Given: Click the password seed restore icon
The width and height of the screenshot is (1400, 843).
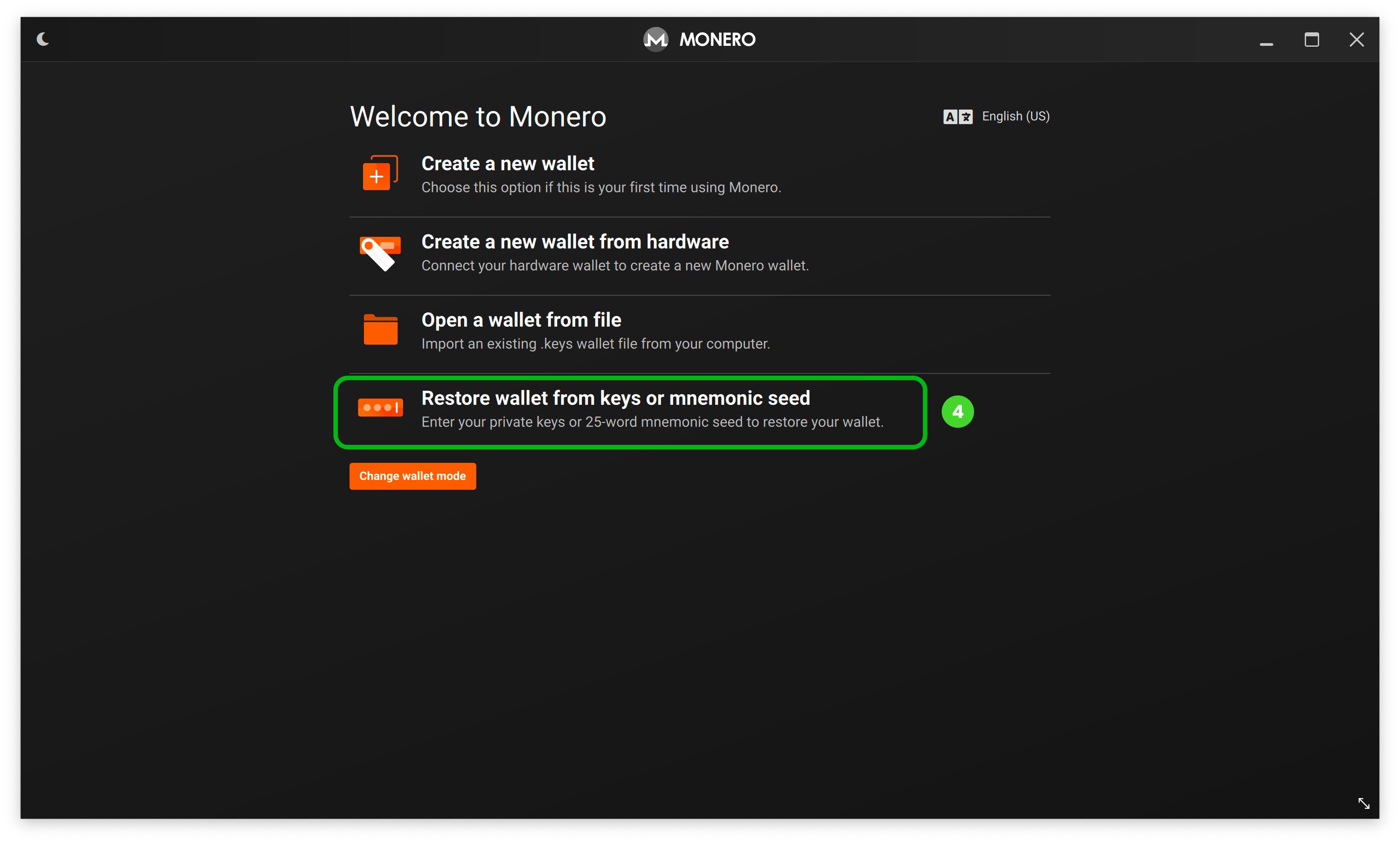Looking at the screenshot, I should (380, 407).
